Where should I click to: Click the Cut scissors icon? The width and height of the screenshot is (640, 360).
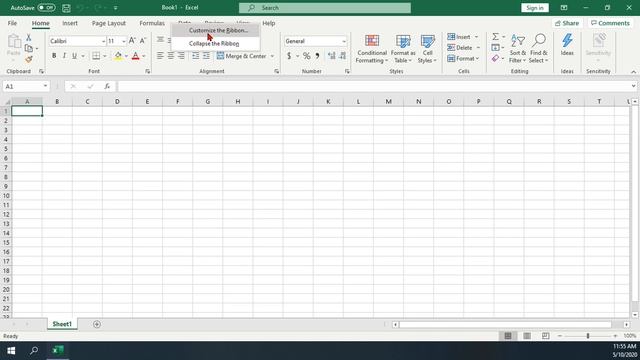[x=29, y=38]
